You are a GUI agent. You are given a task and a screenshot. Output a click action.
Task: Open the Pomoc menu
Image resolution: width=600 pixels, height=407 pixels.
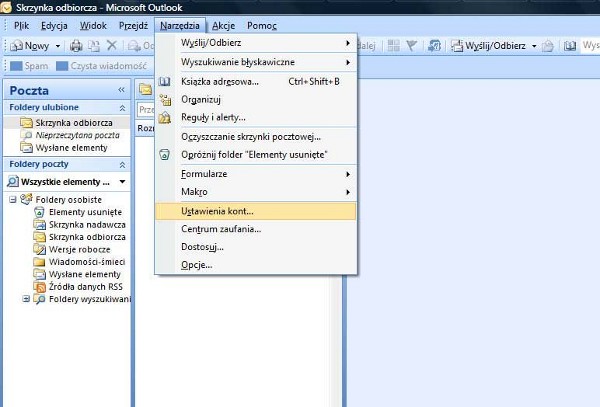(262, 26)
